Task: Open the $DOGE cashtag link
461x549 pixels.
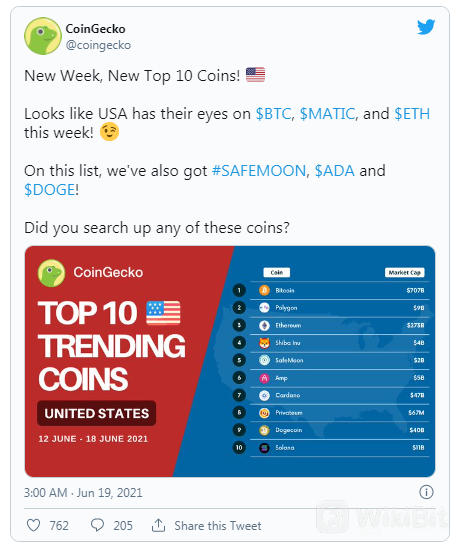Action: pyautogui.click(x=50, y=190)
